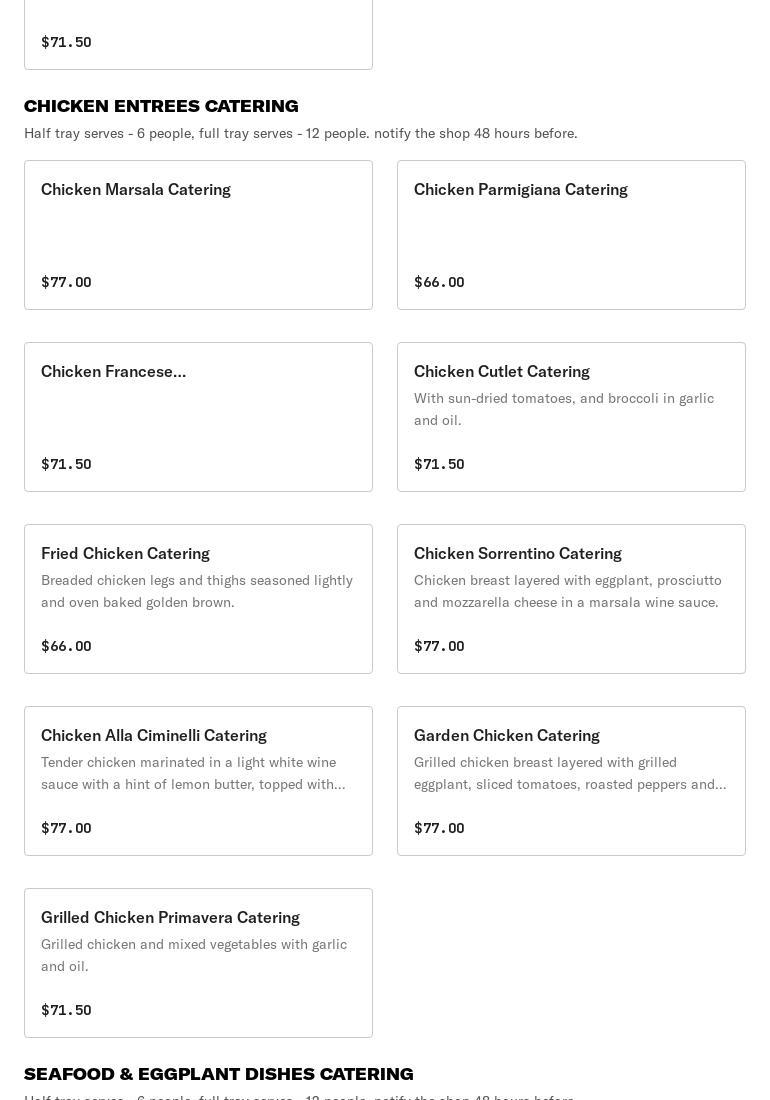Click the Seafood & Eggplant Dishes Catering heading
This screenshot has width=770, height=1100.
point(218,1074)
